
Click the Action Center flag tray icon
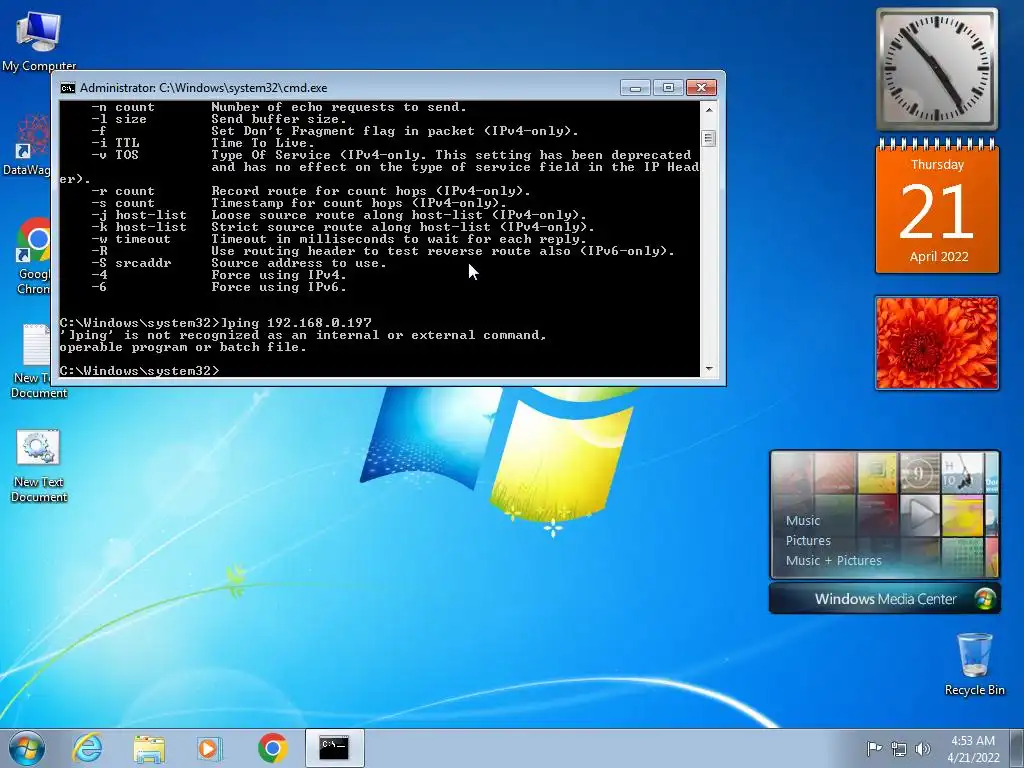point(873,749)
